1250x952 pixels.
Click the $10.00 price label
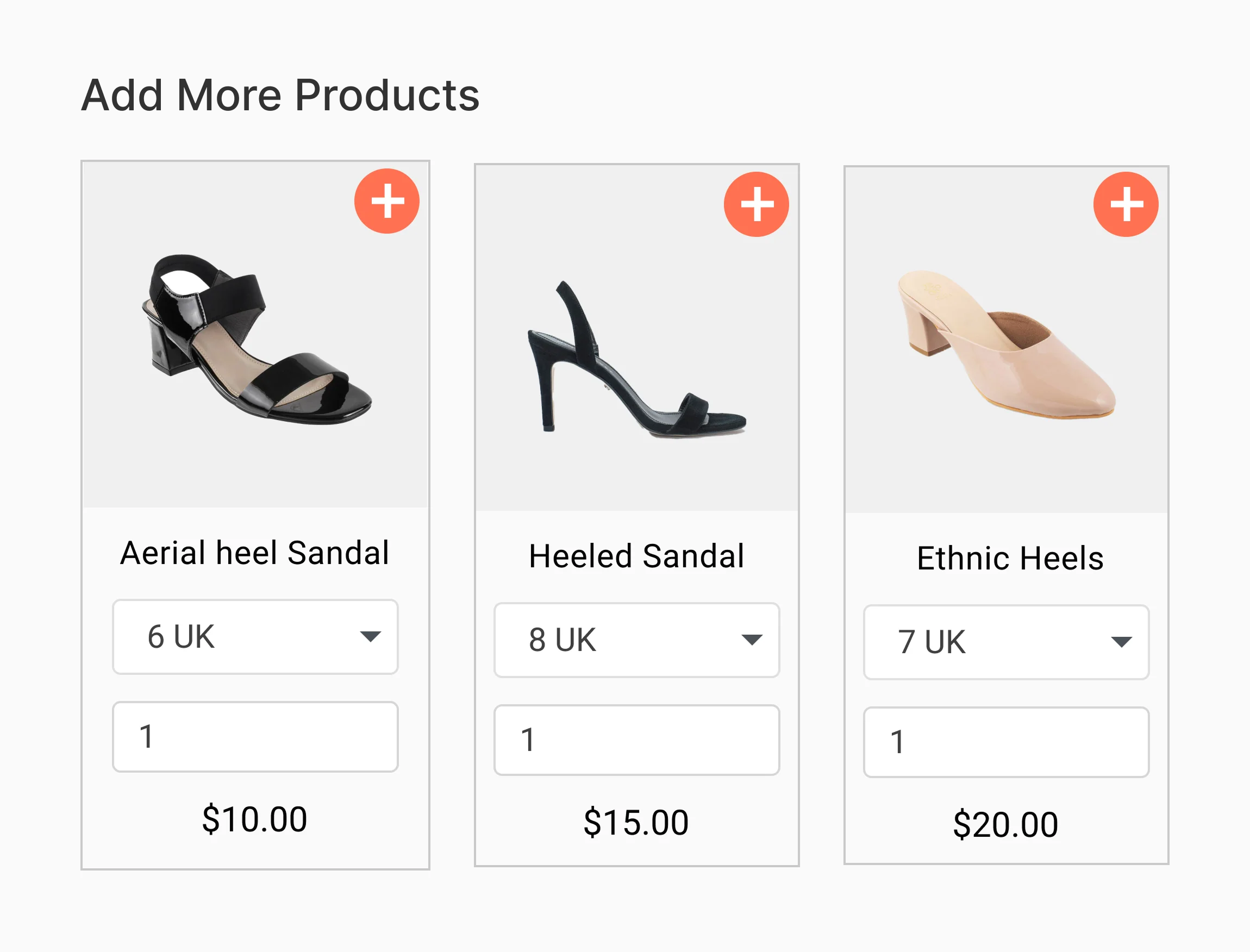255,819
